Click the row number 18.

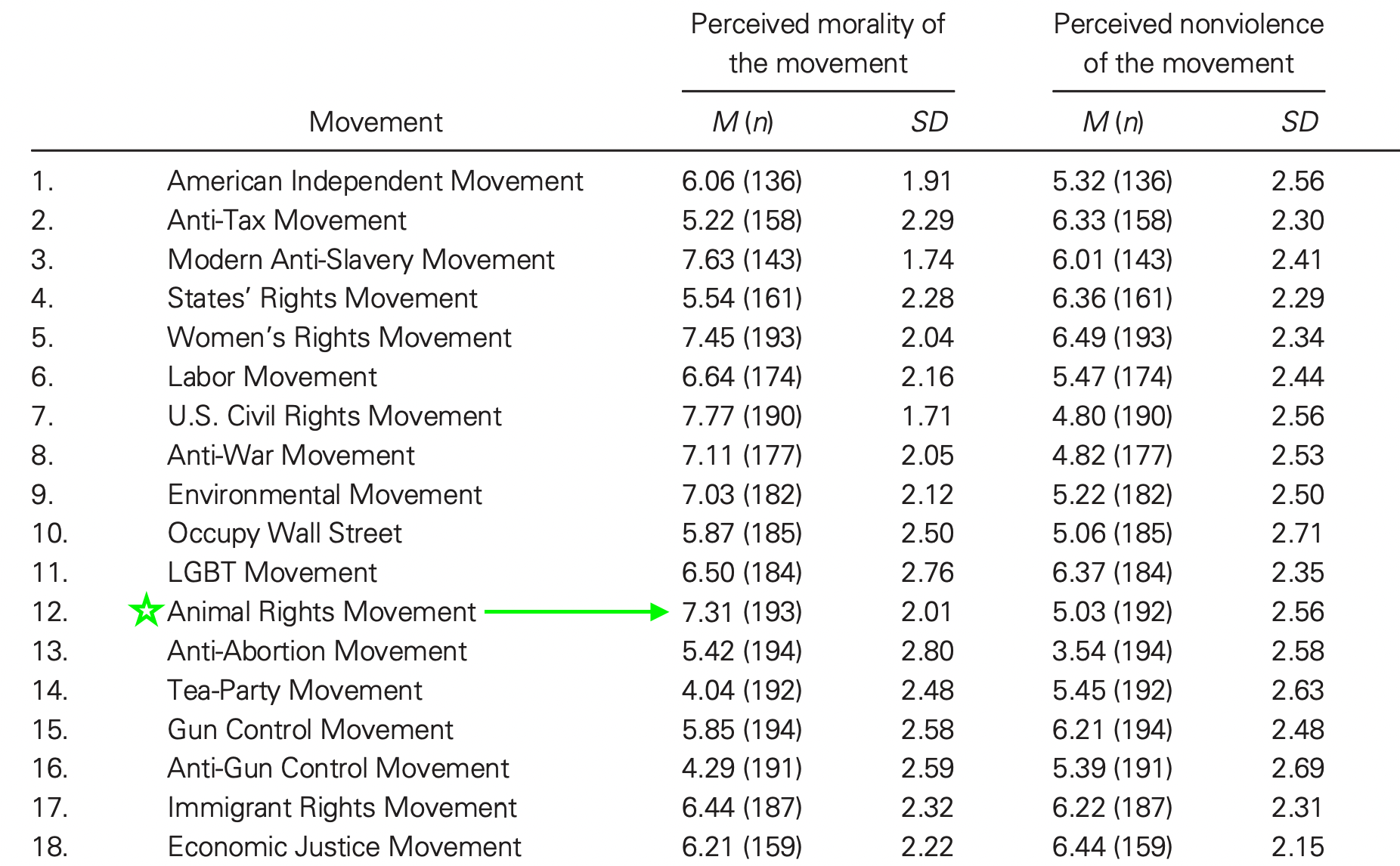point(50,847)
